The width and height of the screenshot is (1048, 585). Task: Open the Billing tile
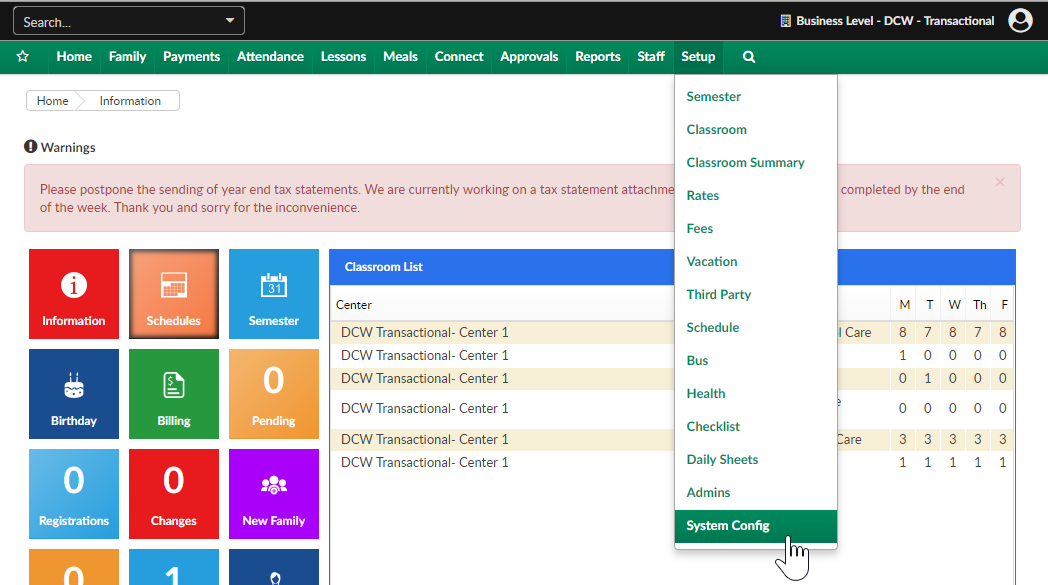point(174,394)
